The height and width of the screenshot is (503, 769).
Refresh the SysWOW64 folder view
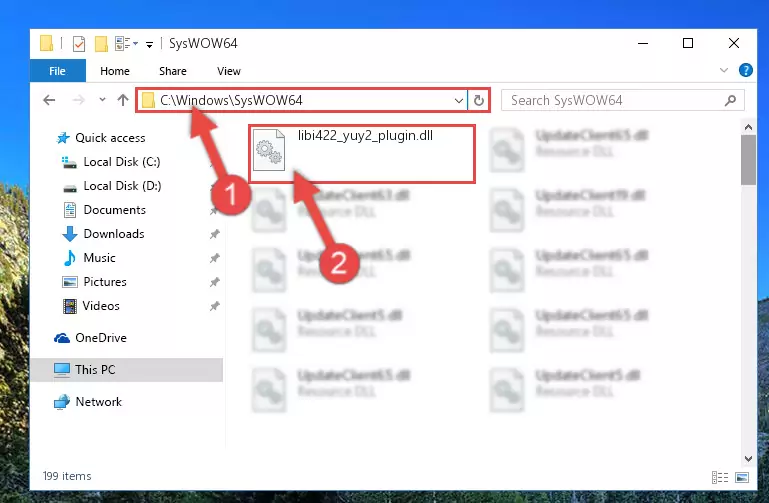479,101
